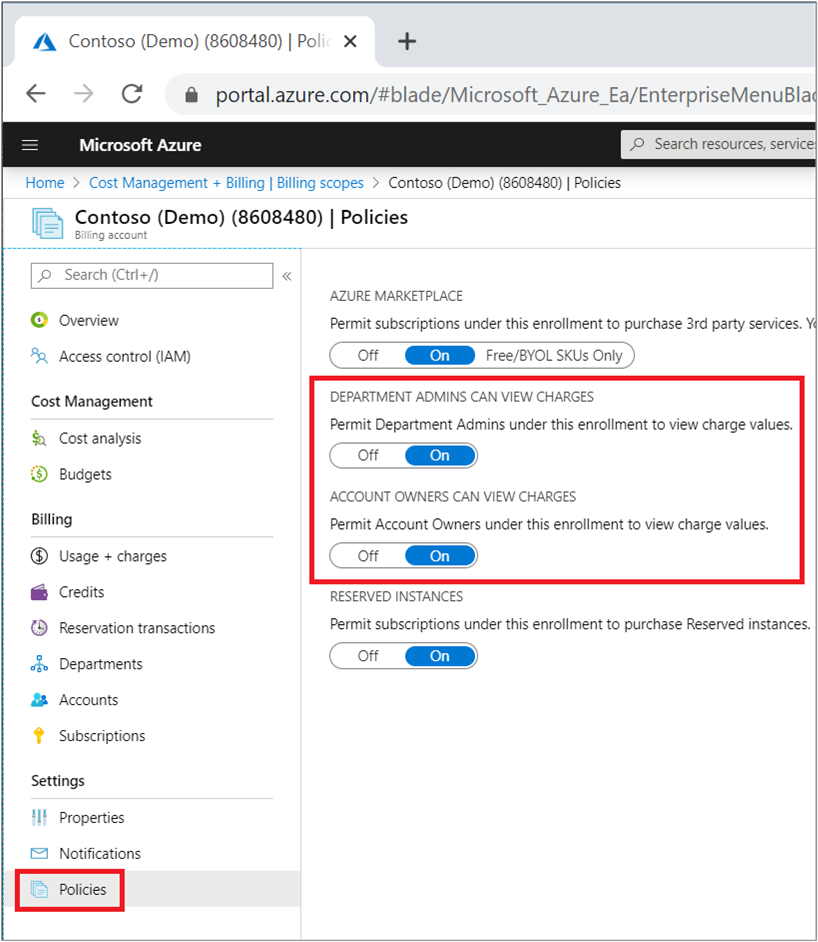Click the Billing account page icon beside the title
This screenshot has width=818, height=942.
(47, 223)
